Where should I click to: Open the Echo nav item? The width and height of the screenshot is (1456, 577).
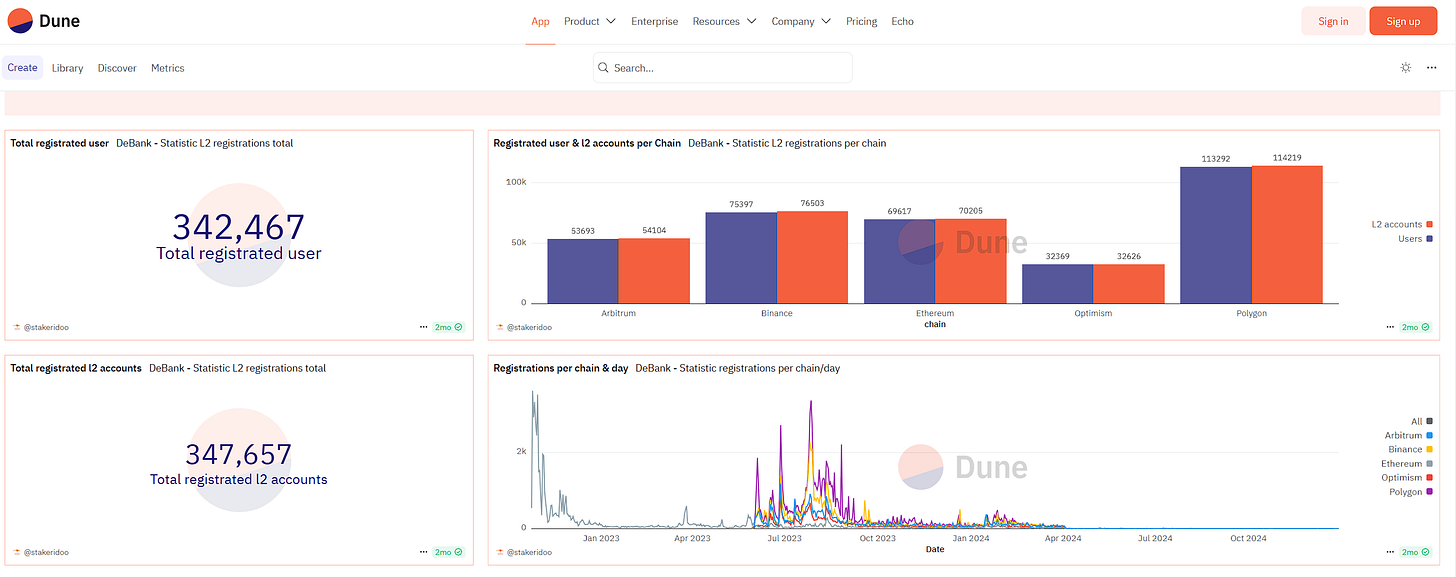[902, 21]
